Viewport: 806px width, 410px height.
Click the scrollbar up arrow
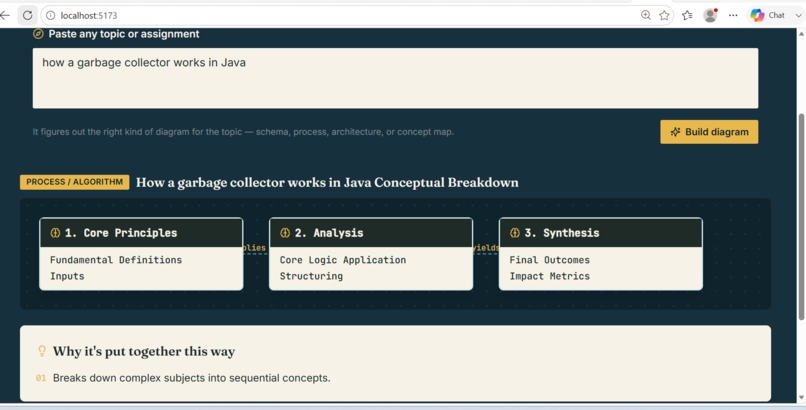[x=801, y=34]
